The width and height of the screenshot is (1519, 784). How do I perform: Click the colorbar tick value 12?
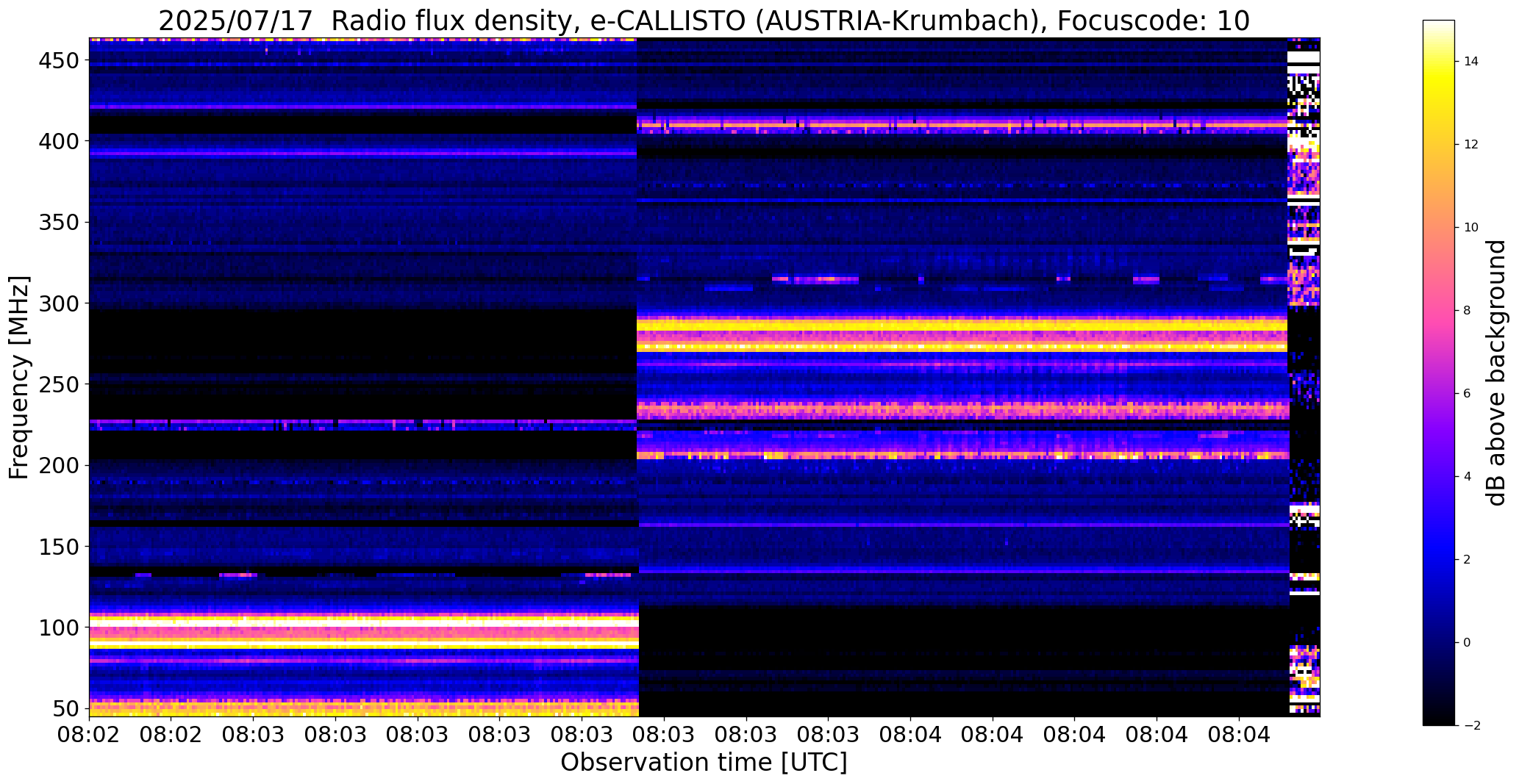[1470, 145]
